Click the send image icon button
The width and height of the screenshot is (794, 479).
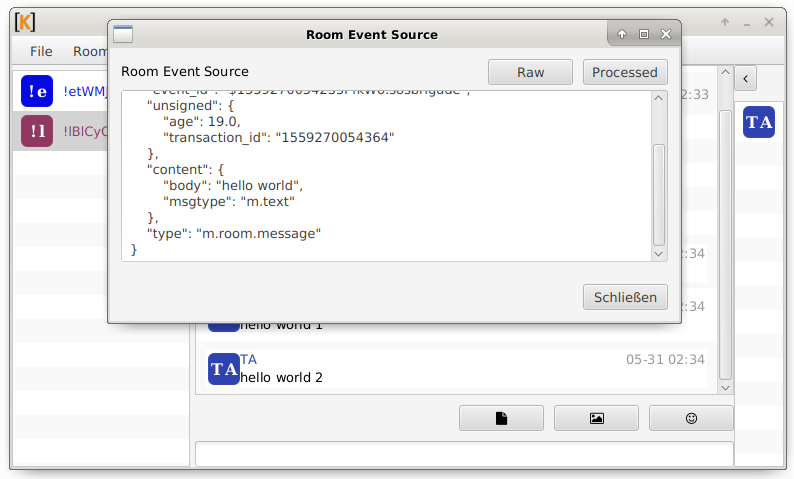click(x=596, y=418)
